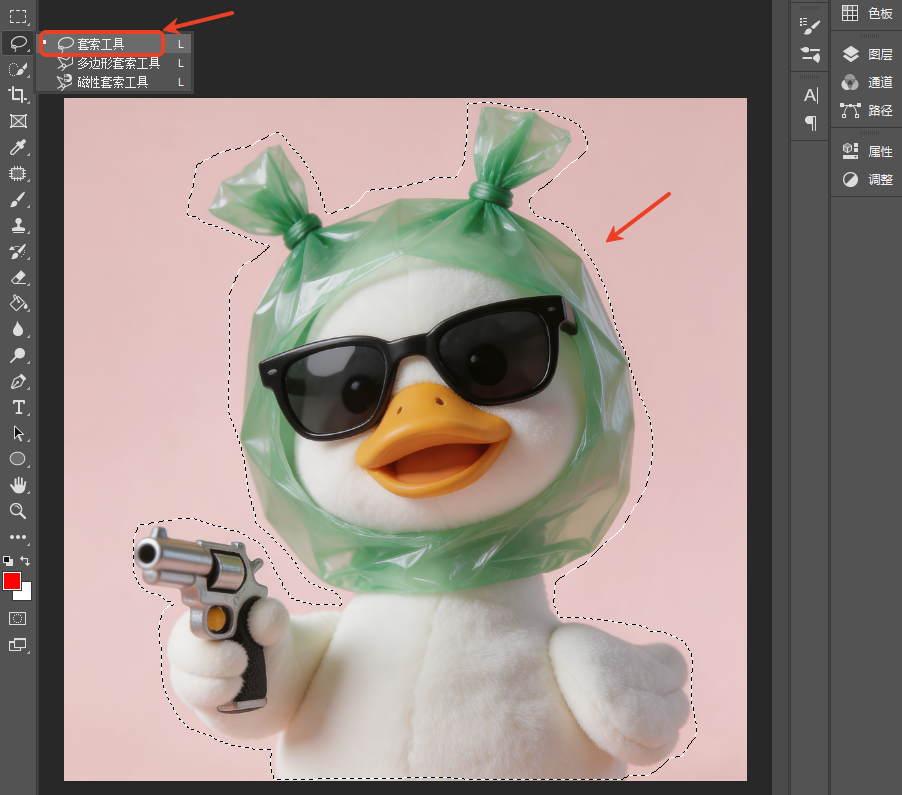
Task: Select the Crop tool
Action: pos(18,95)
